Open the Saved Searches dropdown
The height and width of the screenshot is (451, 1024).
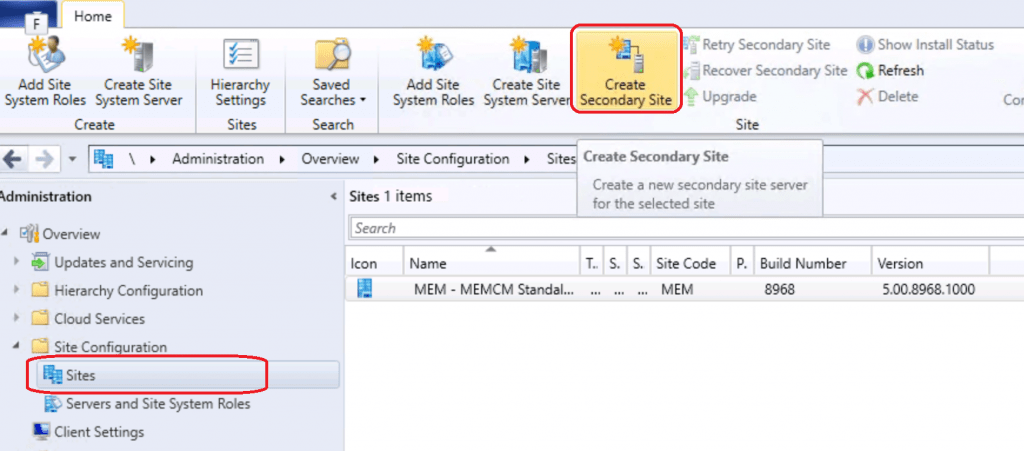coord(332,72)
